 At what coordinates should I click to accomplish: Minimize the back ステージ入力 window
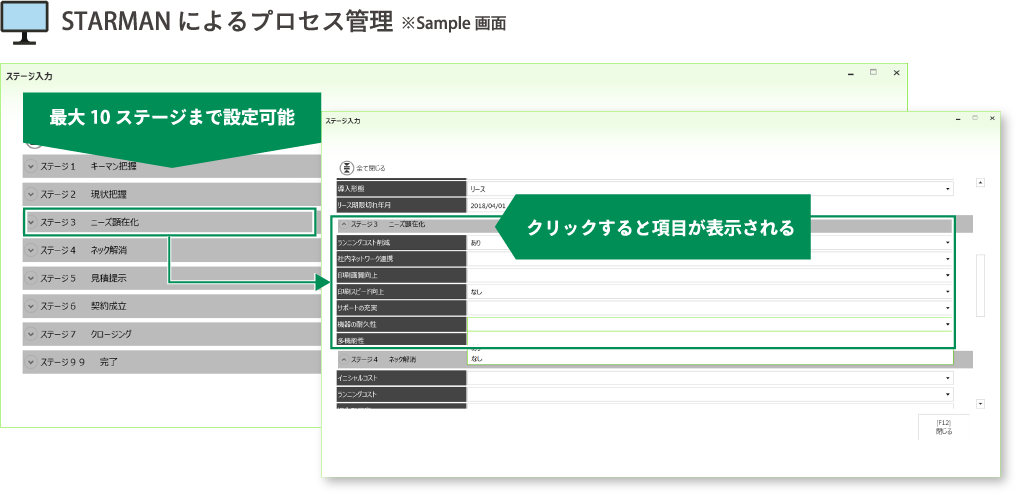(851, 74)
